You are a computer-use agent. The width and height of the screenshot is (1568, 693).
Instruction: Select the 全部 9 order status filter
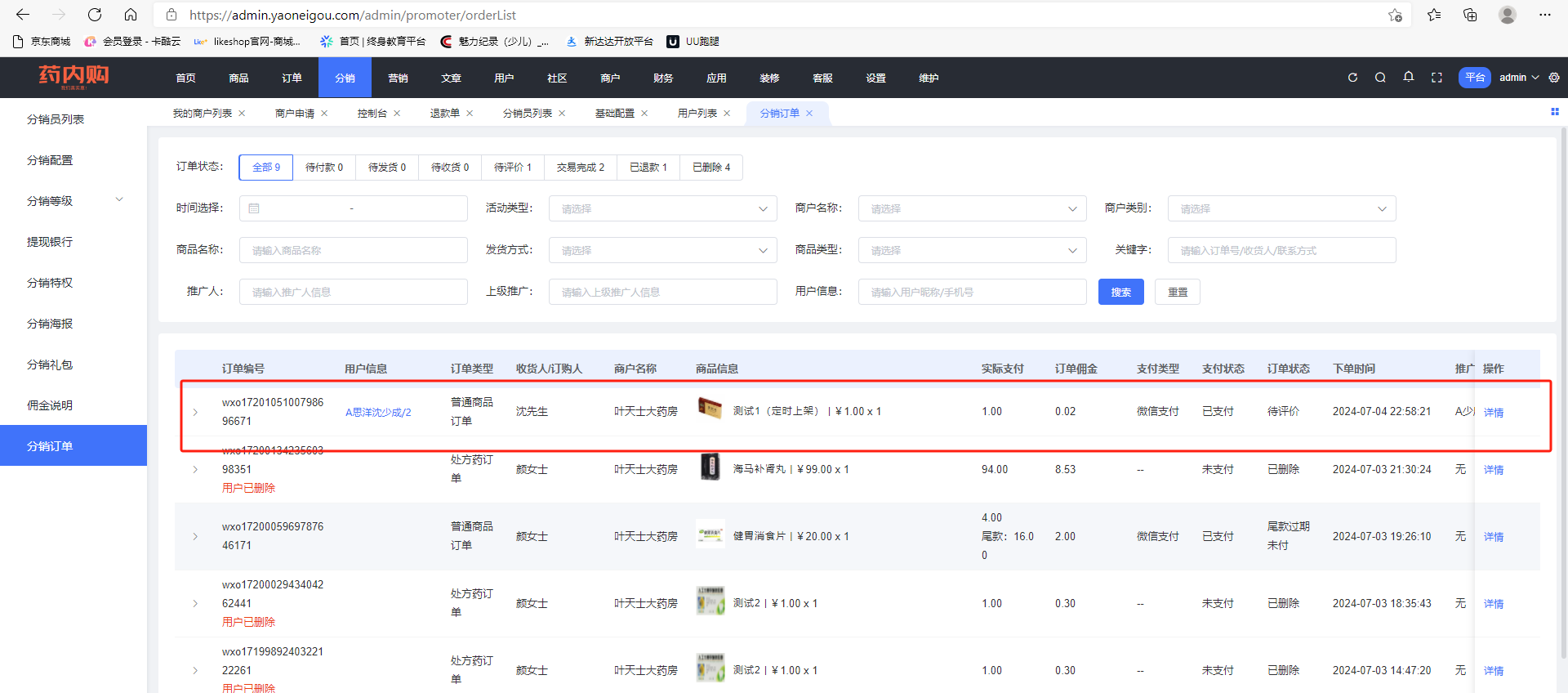(x=266, y=168)
